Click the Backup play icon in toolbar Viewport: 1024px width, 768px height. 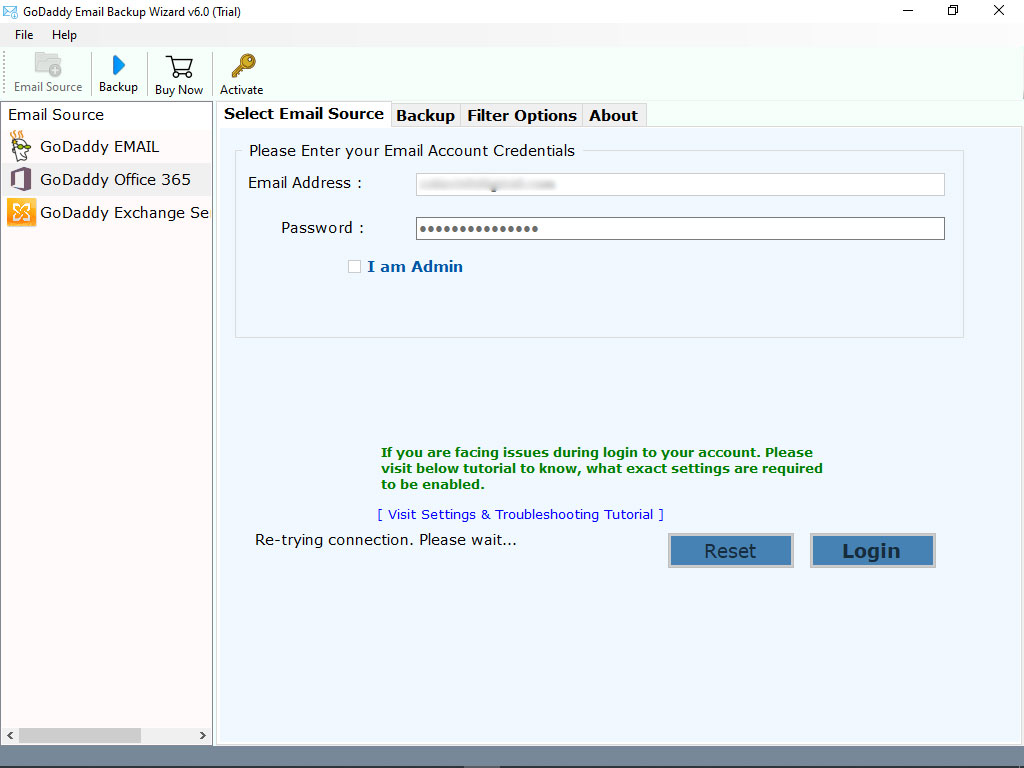click(118, 65)
